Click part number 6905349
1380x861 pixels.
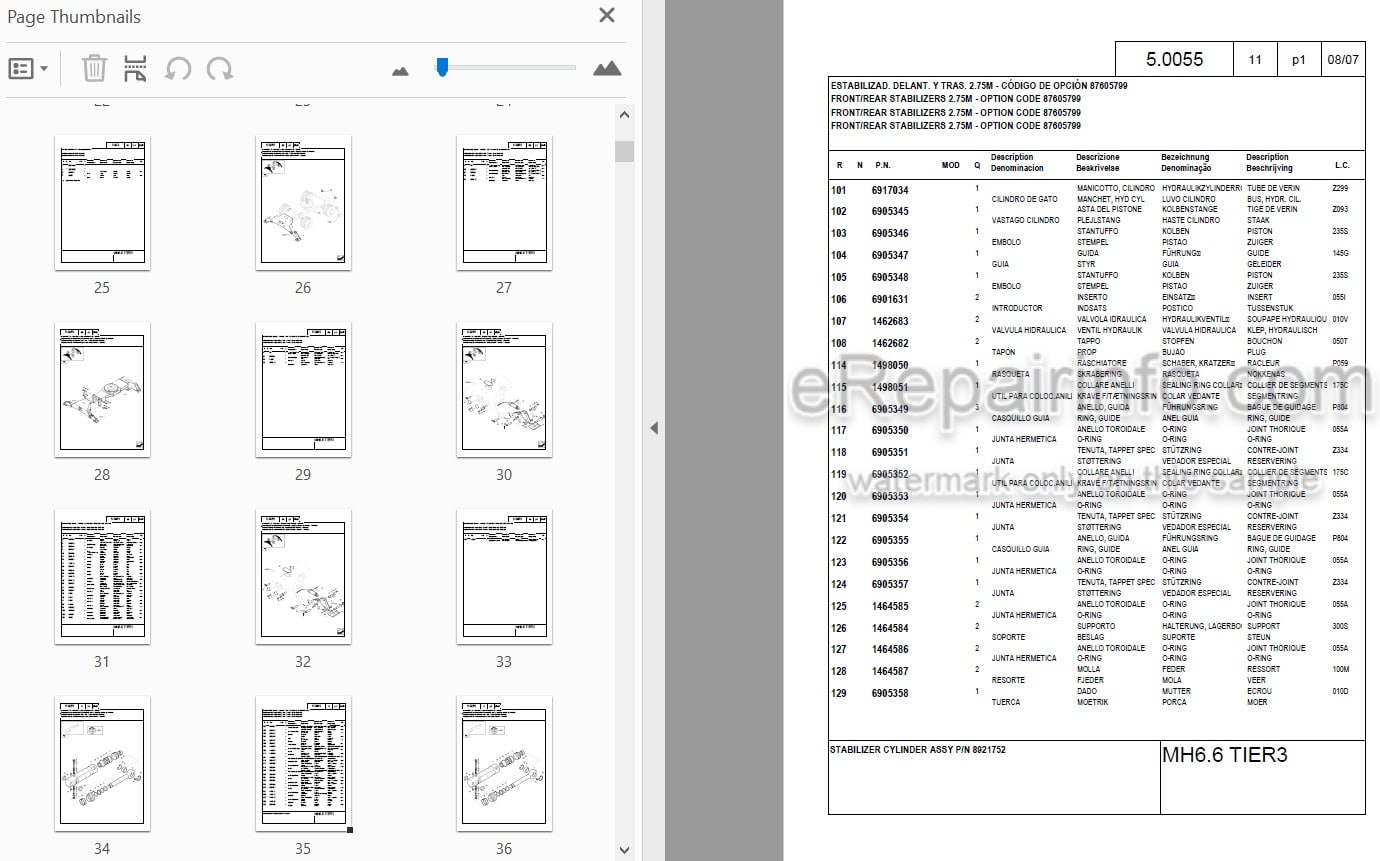[x=890, y=410]
